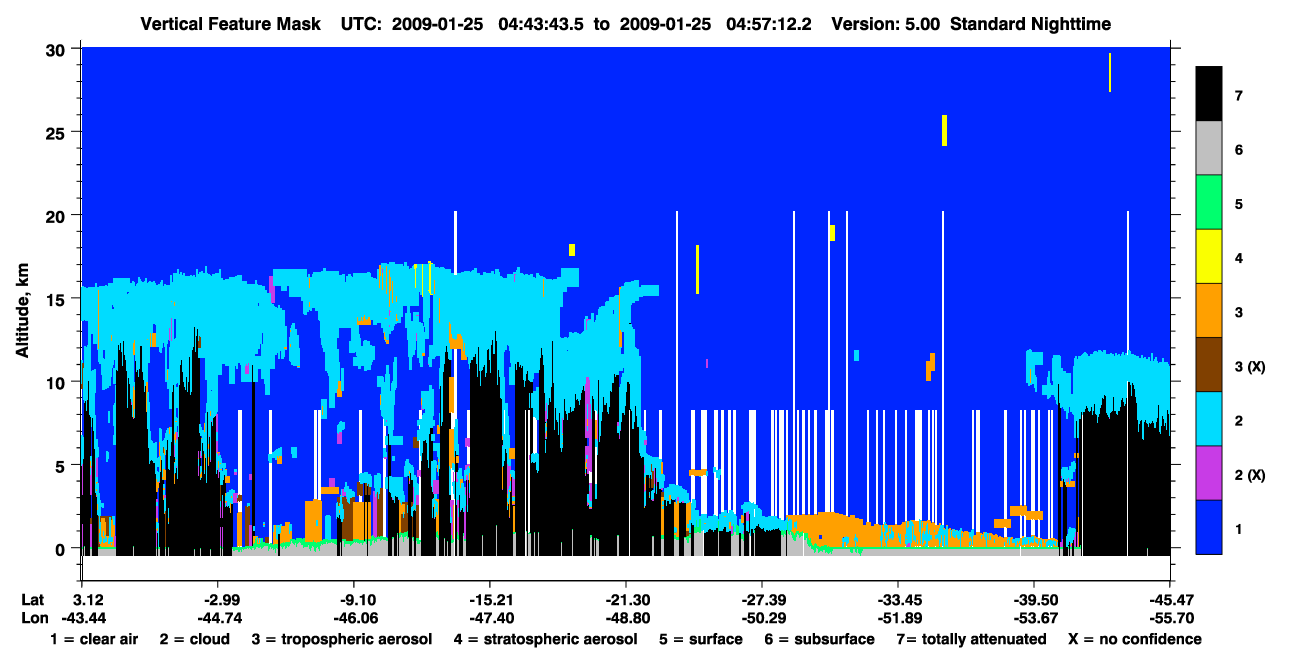Click longitude value -44.74
The height and width of the screenshot is (667, 1300).
click(218, 618)
